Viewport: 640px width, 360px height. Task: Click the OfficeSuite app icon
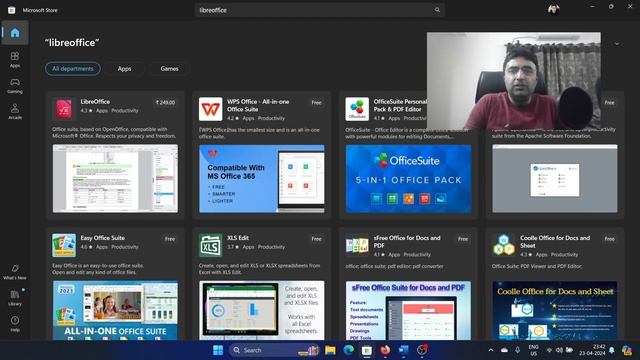point(357,109)
